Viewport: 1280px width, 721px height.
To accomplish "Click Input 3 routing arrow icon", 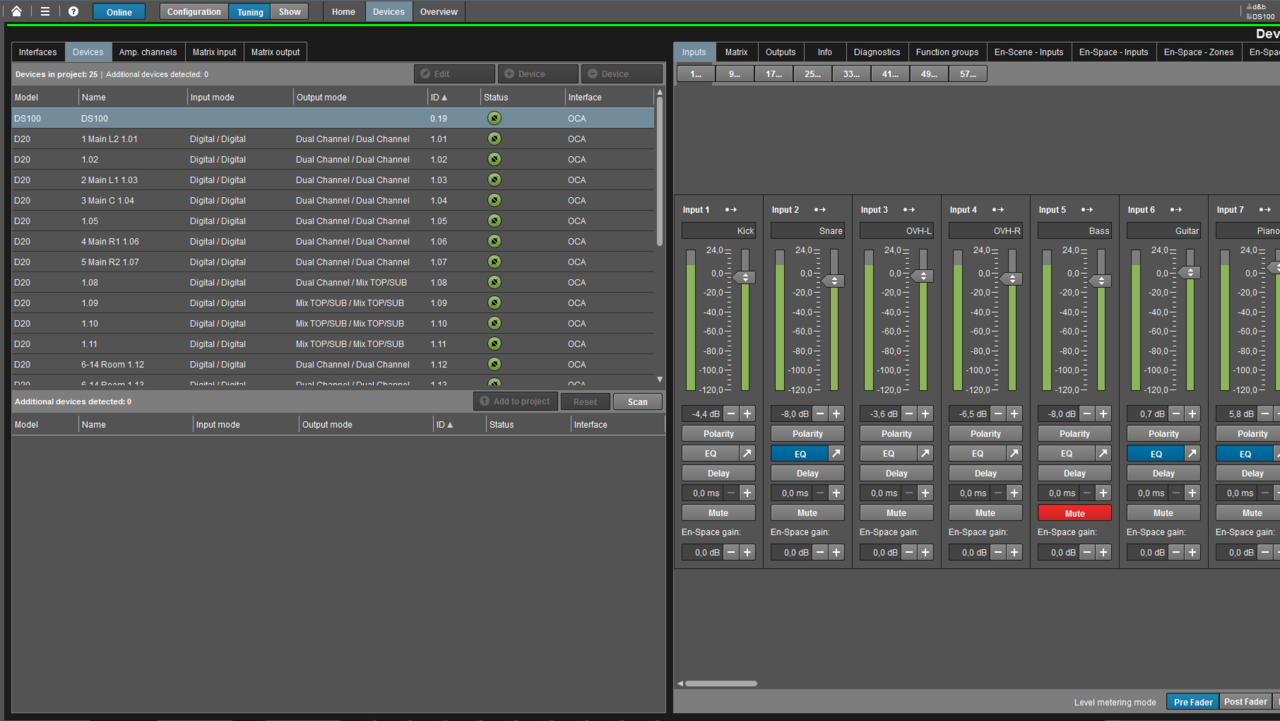I will pos(909,210).
